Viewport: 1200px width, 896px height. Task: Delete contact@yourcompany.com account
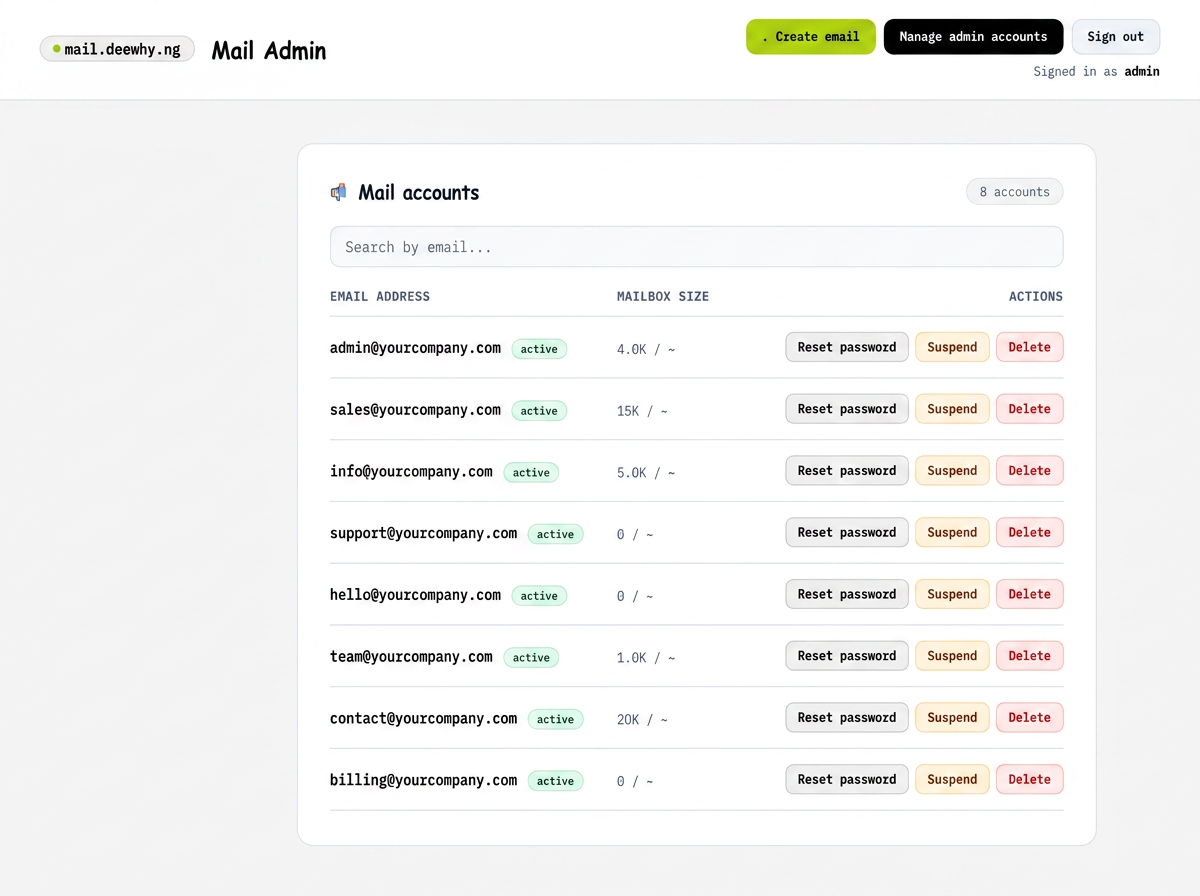coord(1029,718)
